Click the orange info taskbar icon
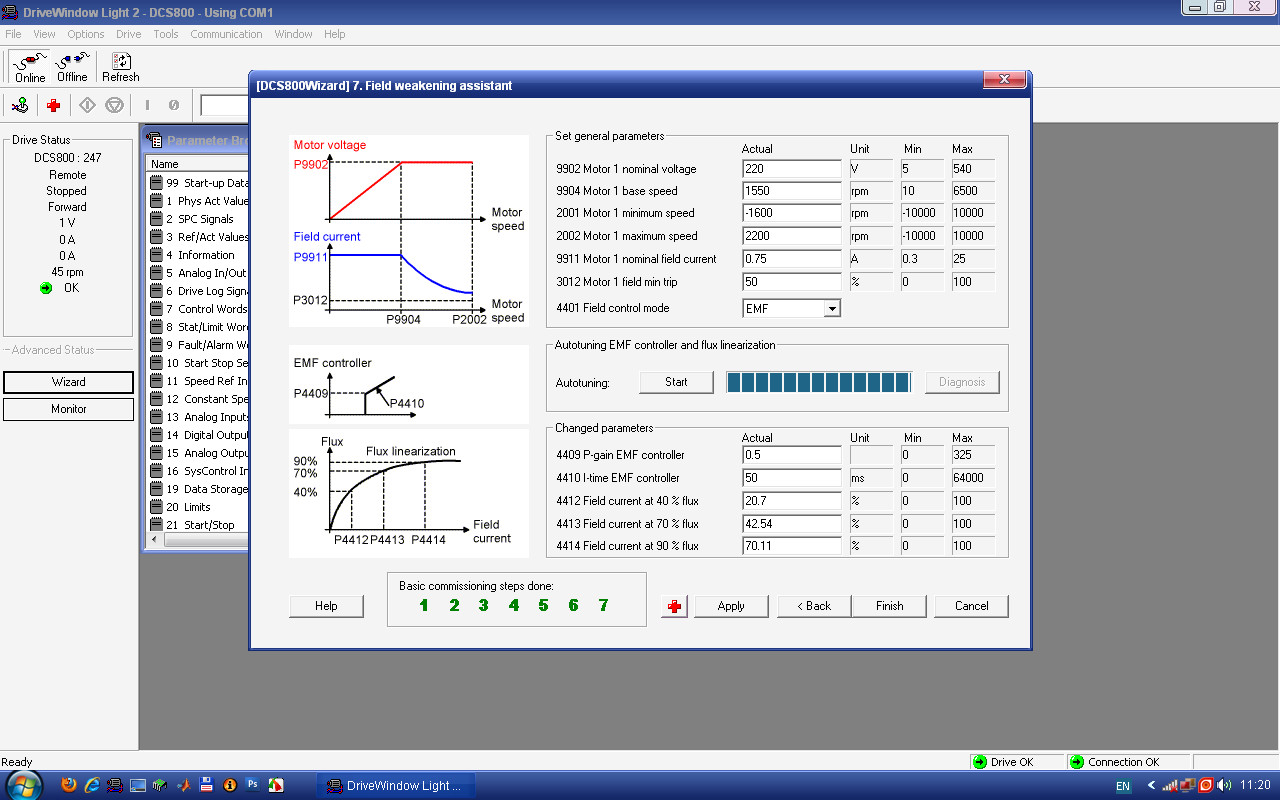 click(229, 785)
